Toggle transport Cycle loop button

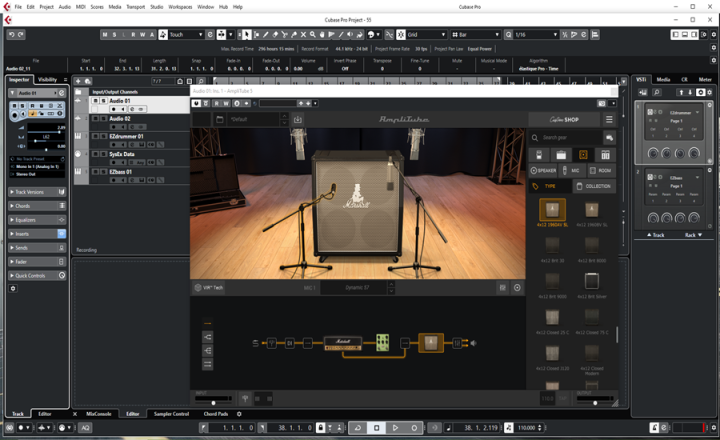tap(358, 428)
